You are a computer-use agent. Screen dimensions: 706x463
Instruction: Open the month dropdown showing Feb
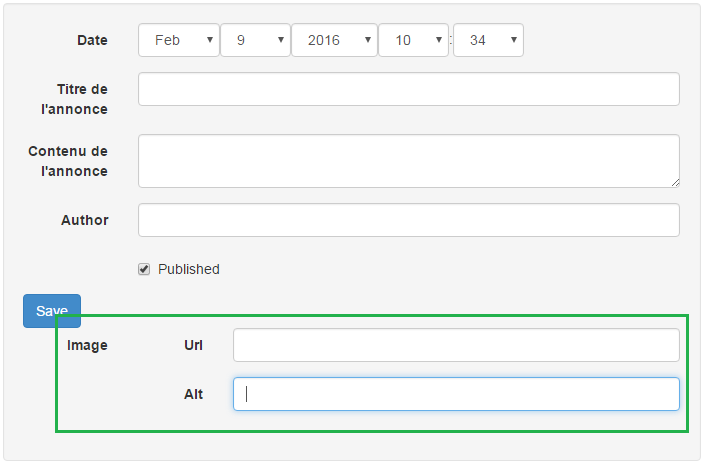(x=179, y=40)
